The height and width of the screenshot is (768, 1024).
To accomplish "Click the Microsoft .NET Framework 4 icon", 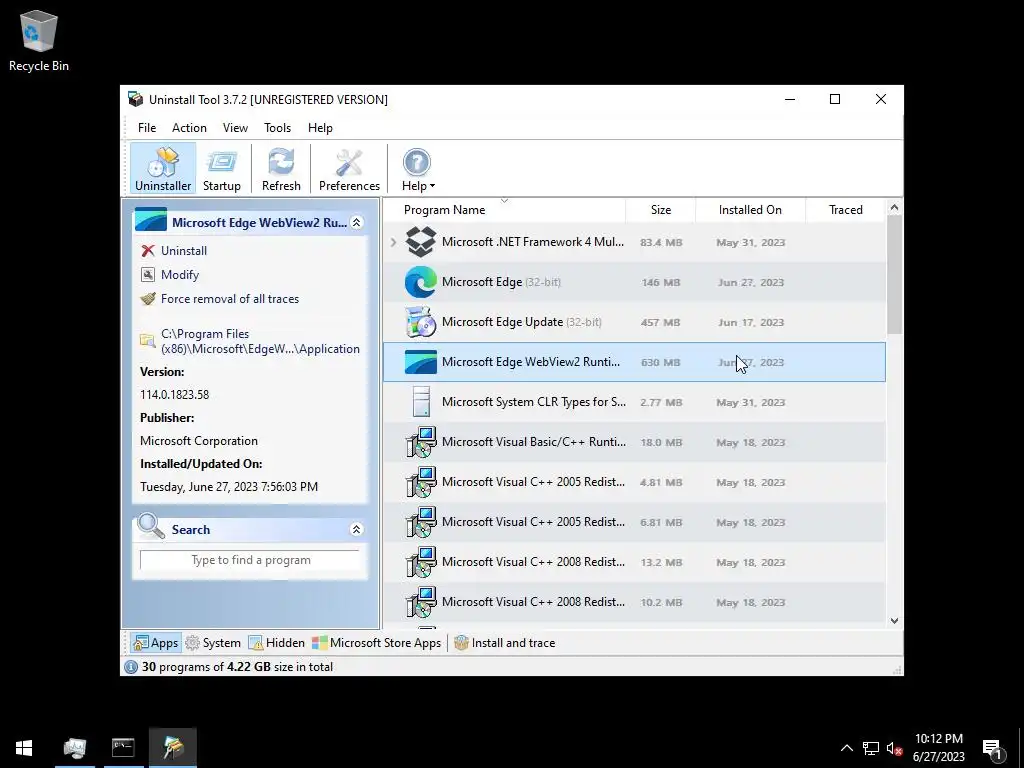I will click(x=421, y=242).
